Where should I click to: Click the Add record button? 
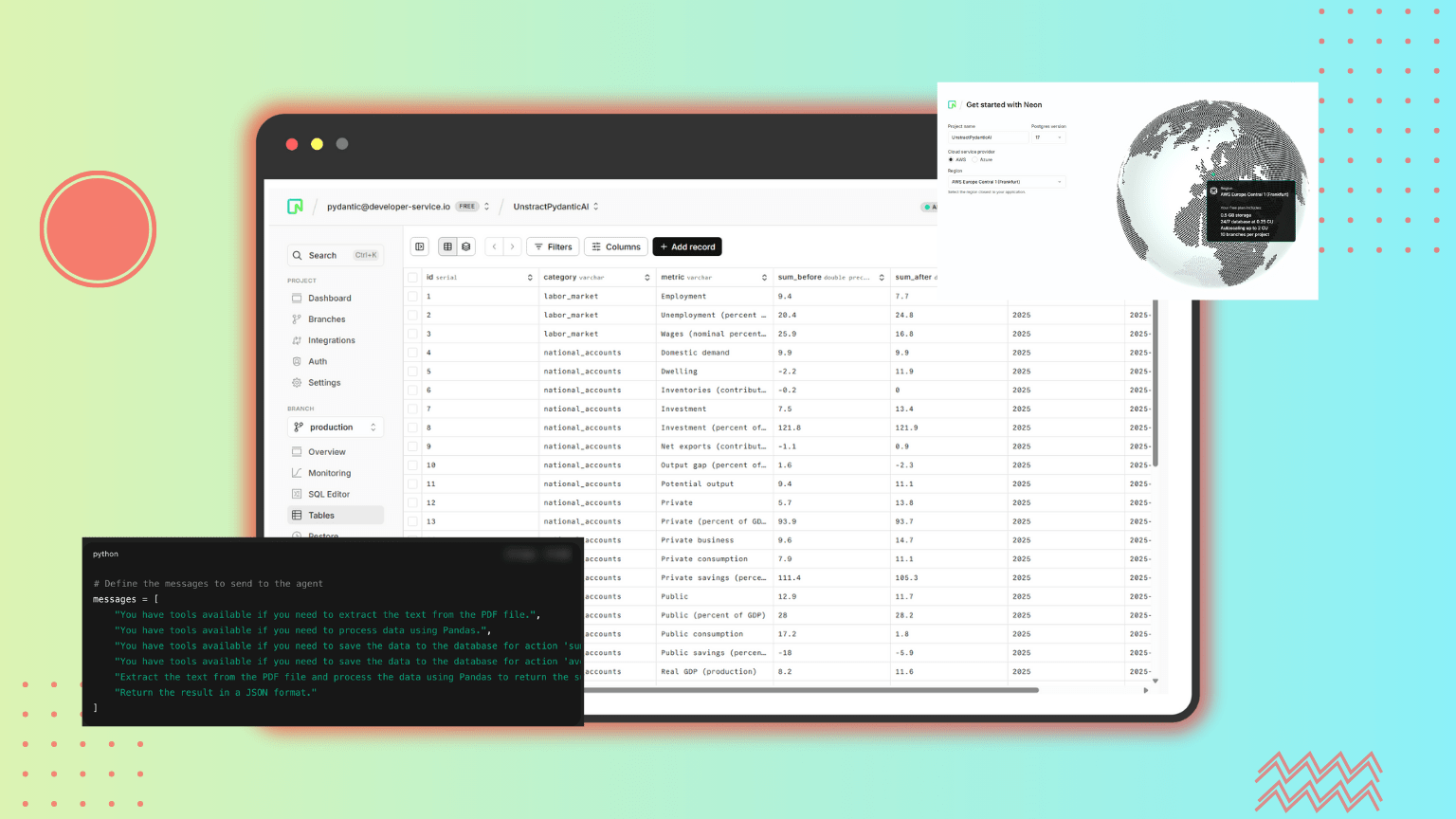pyautogui.click(x=687, y=246)
